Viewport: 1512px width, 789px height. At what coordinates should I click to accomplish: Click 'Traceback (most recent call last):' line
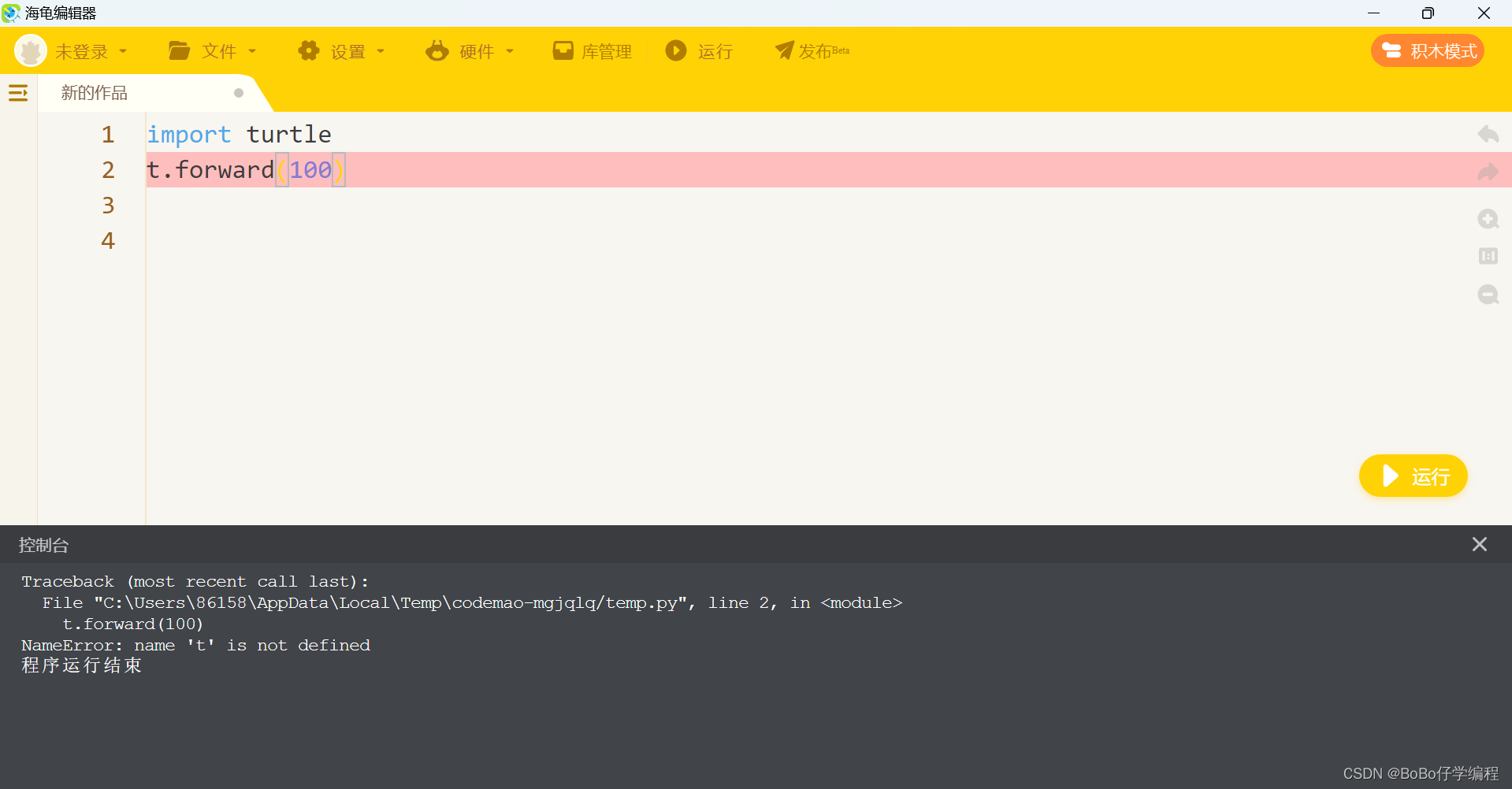tap(195, 582)
